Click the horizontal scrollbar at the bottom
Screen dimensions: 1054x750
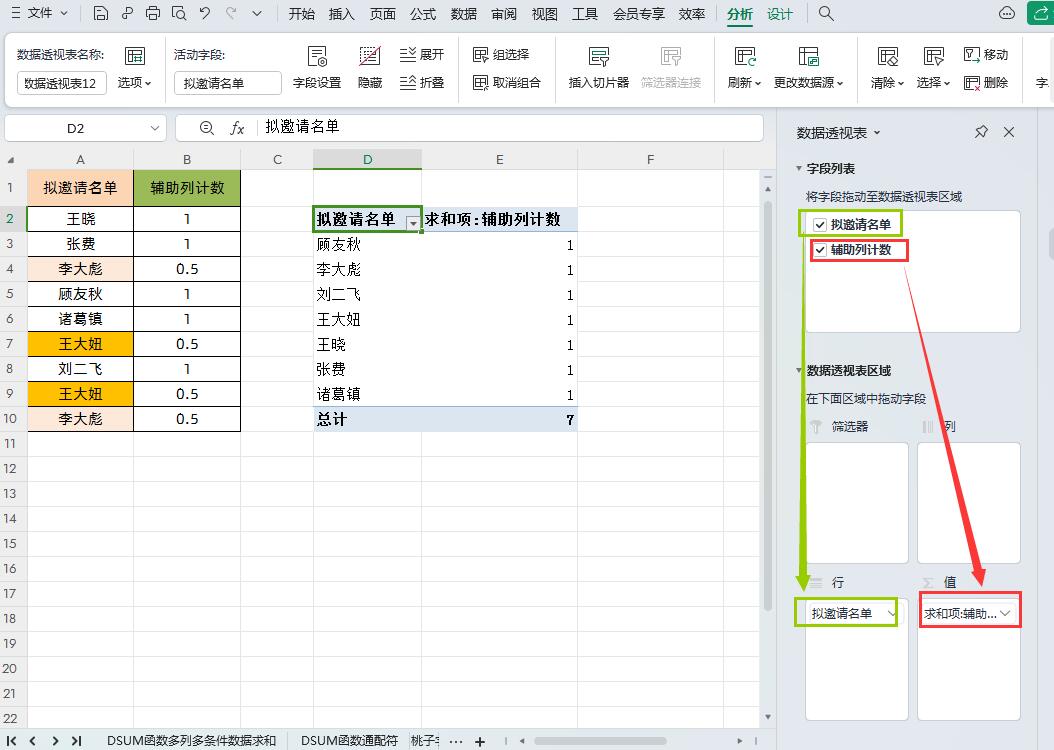[x=600, y=741]
